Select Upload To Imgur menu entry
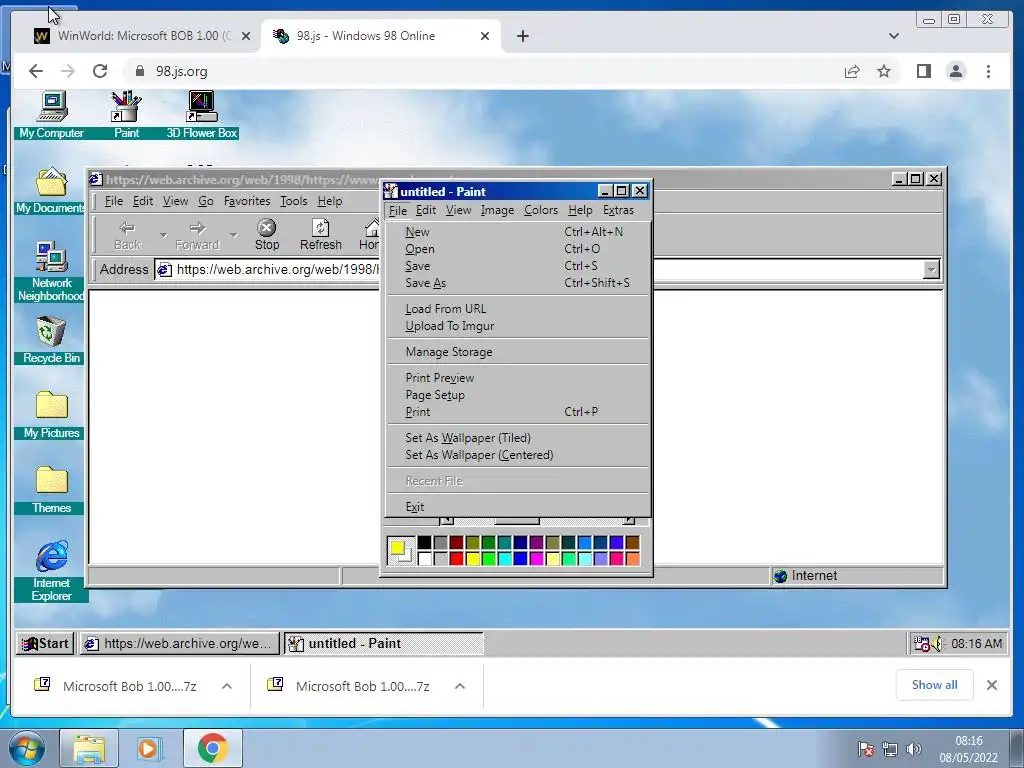 pos(519,326)
